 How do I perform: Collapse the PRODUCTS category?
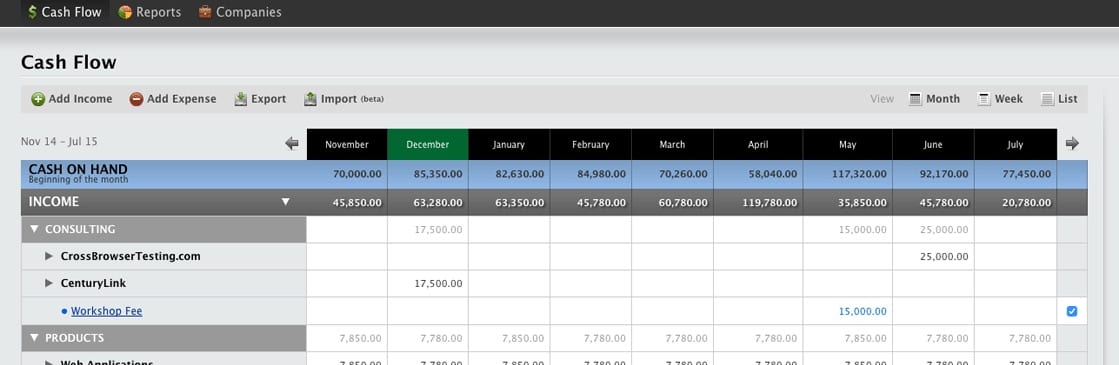click(34, 338)
